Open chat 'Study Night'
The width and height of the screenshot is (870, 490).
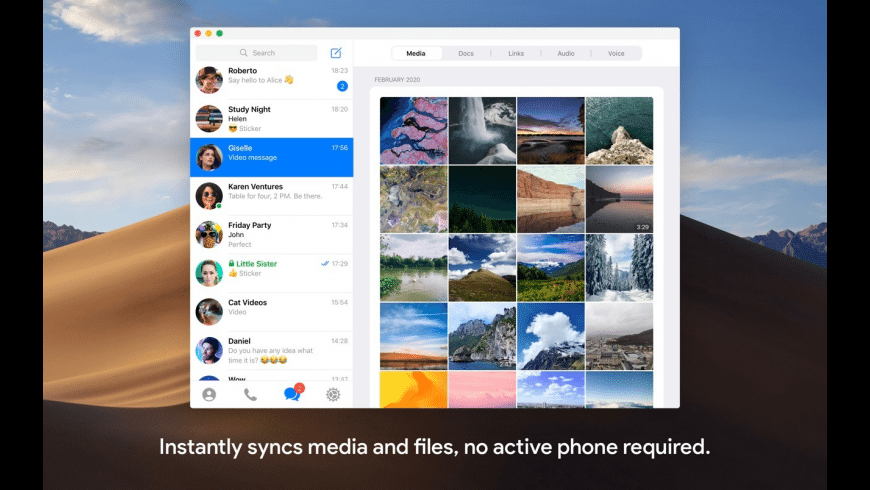click(x=272, y=119)
